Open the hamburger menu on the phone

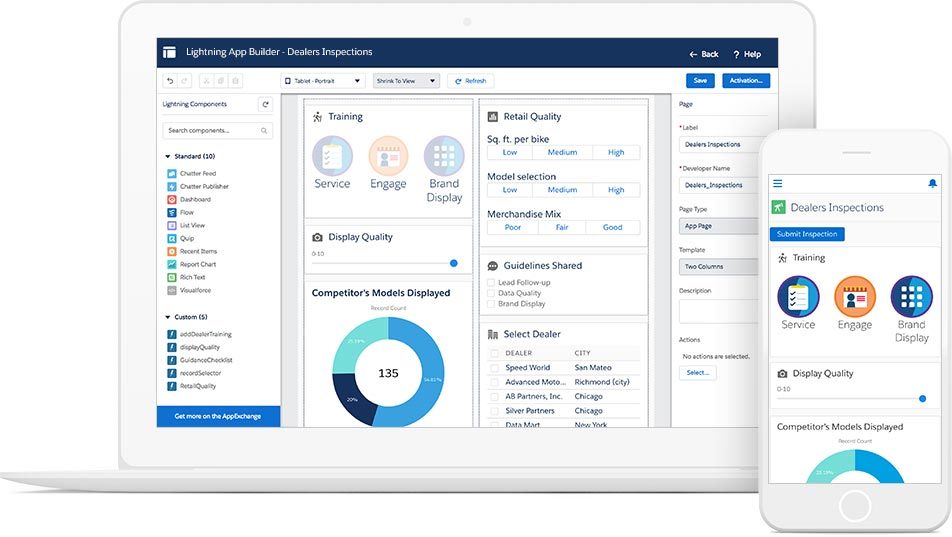coord(778,183)
